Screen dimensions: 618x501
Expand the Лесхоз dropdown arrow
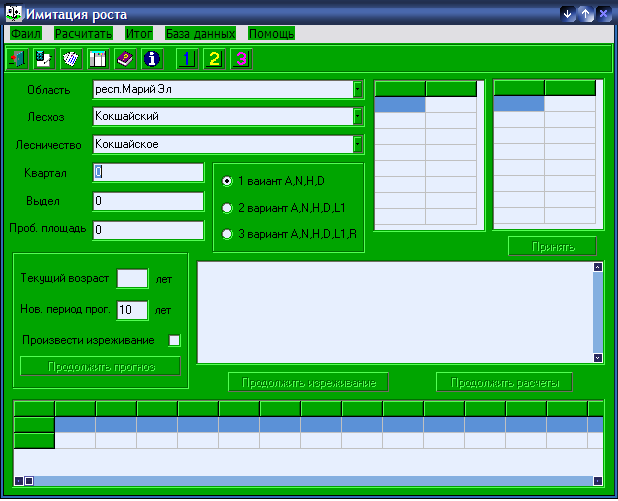(x=357, y=116)
